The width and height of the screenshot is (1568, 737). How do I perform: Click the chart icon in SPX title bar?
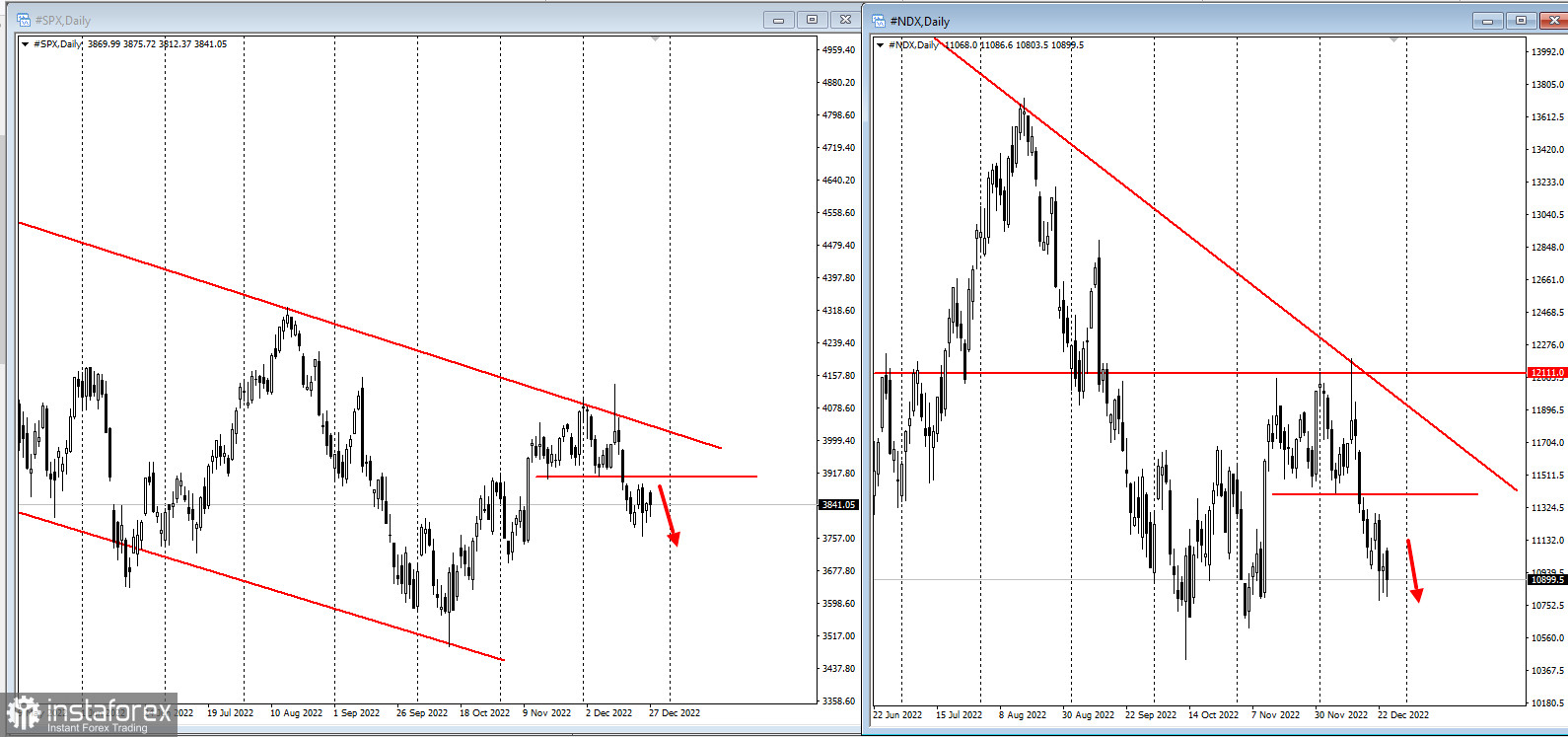(24, 19)
